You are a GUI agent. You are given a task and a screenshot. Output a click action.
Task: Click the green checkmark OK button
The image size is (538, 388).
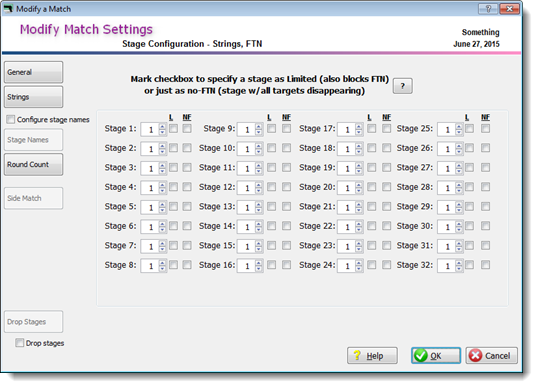tap(436, 355)
